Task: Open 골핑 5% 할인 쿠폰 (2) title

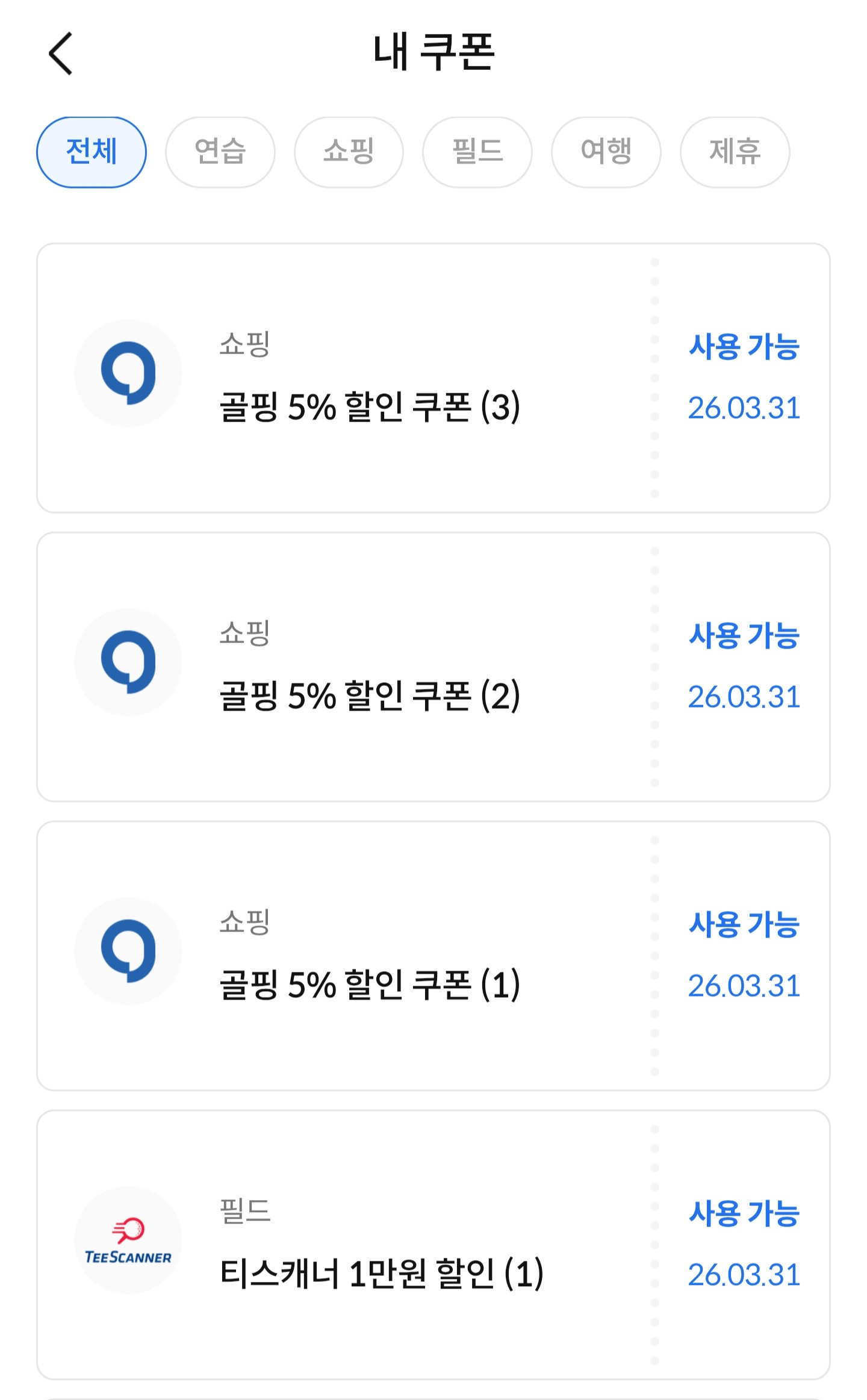Action: coord(370,696)
